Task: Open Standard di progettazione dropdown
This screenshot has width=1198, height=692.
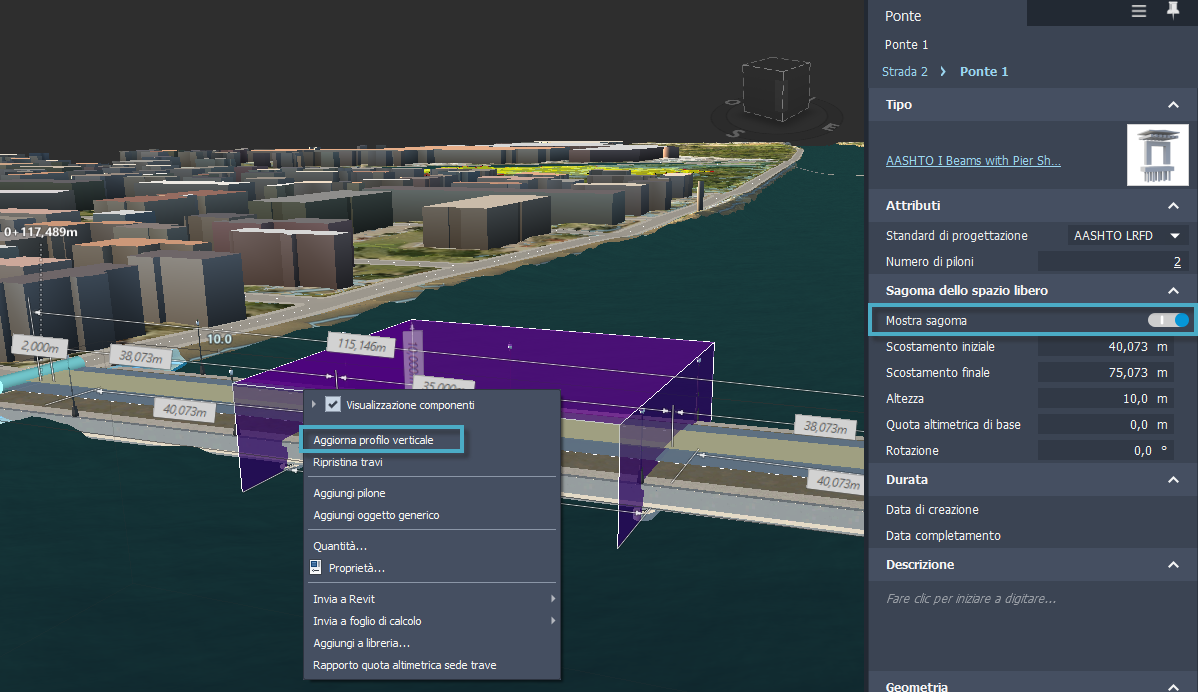Action: tap(1127, 236)
